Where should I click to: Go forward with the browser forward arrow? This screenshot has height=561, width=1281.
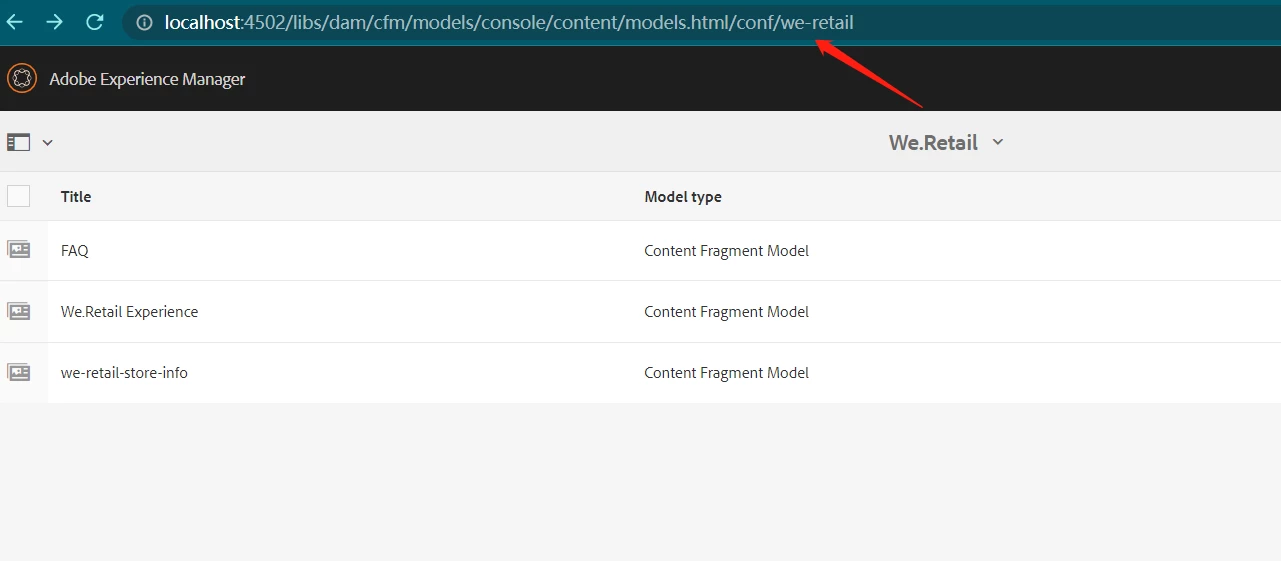[55, 22]
